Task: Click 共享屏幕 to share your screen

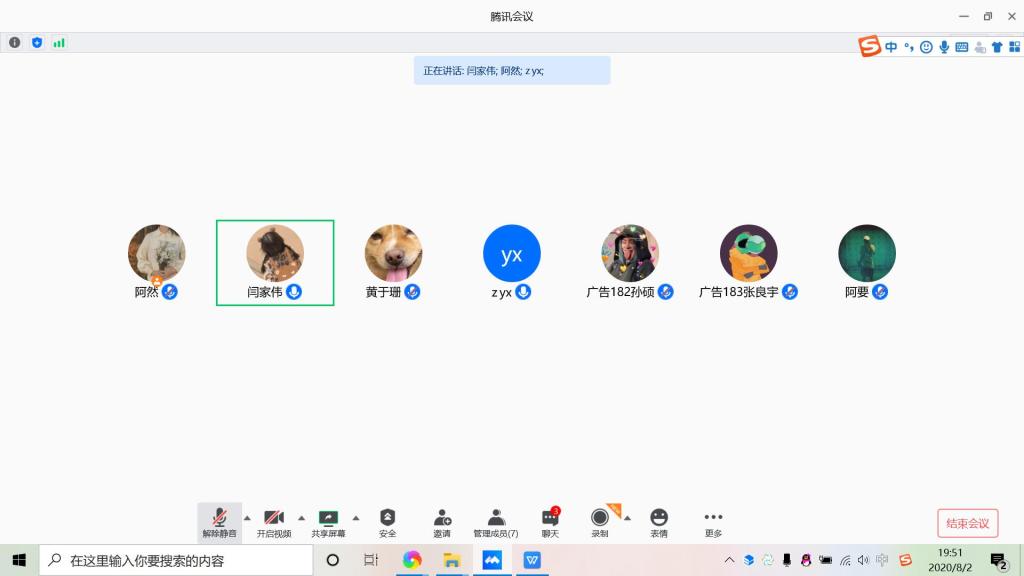Action: [x=328, y=522]
